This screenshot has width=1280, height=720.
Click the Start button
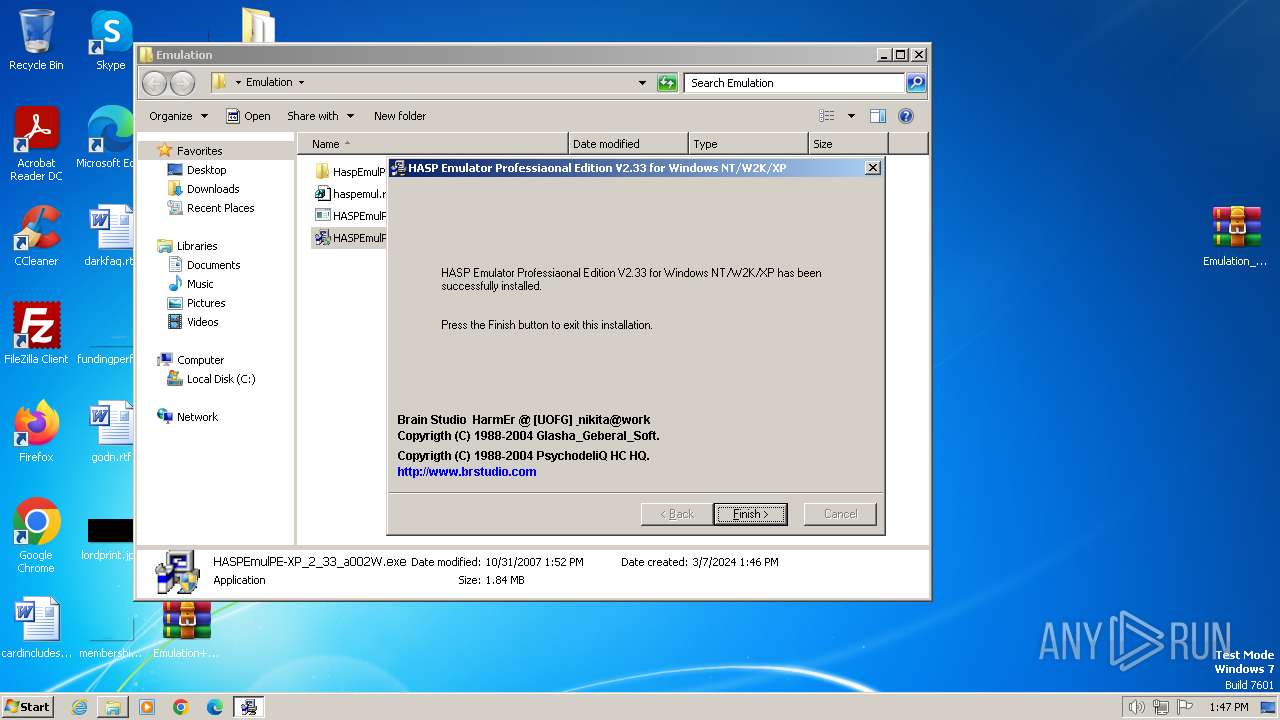pos(28,707)
